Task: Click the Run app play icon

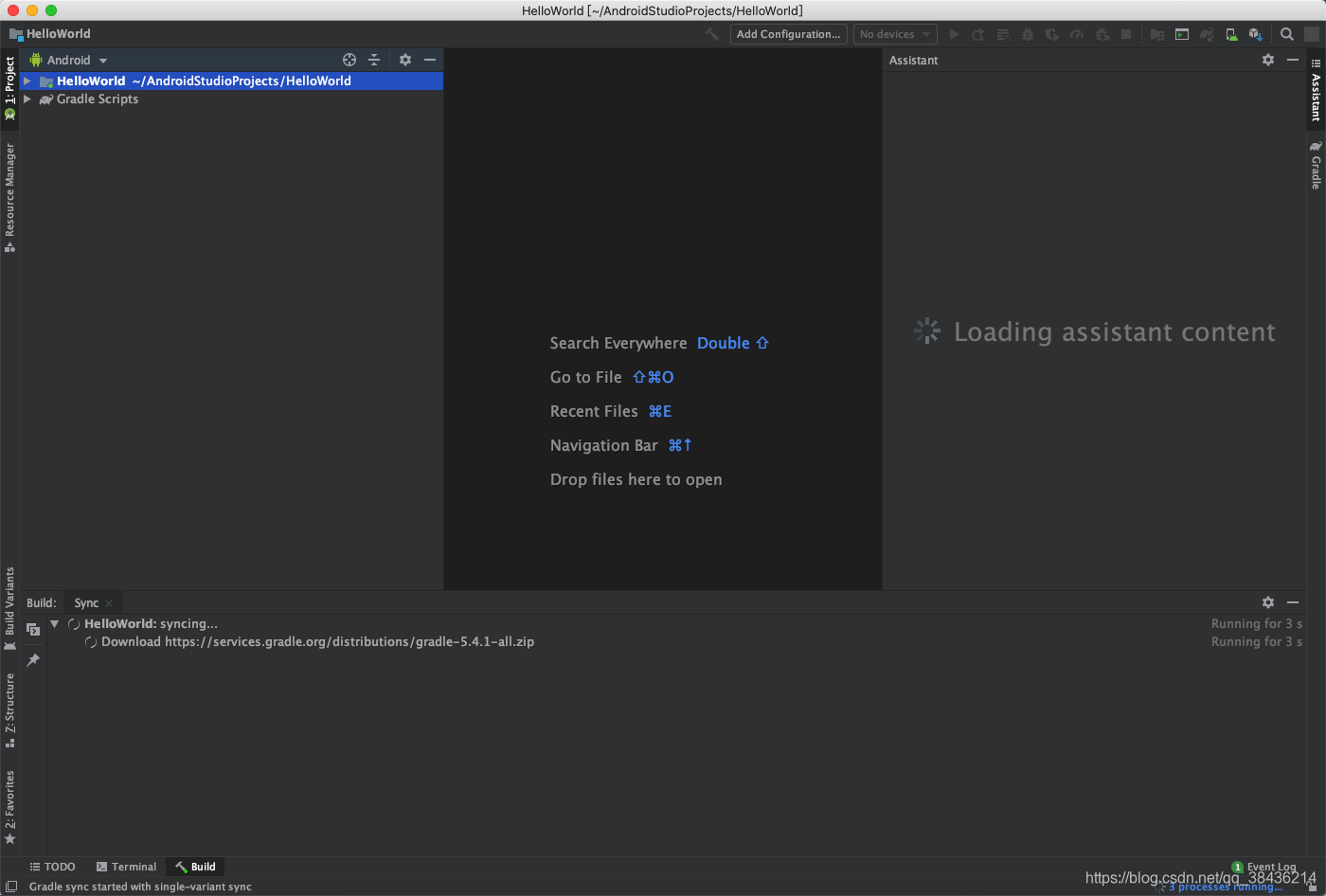Action: (955, 34)
